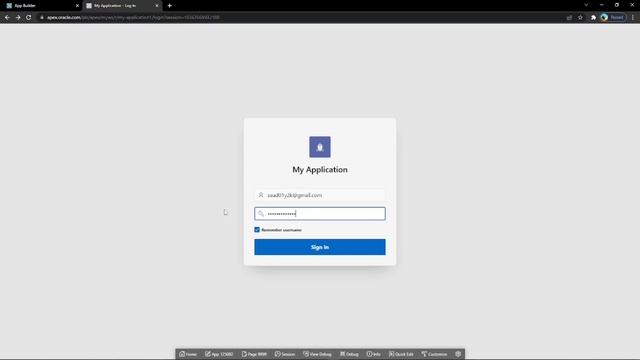
Task: Click the browser profile avatar button
Action: click(613, 18)
